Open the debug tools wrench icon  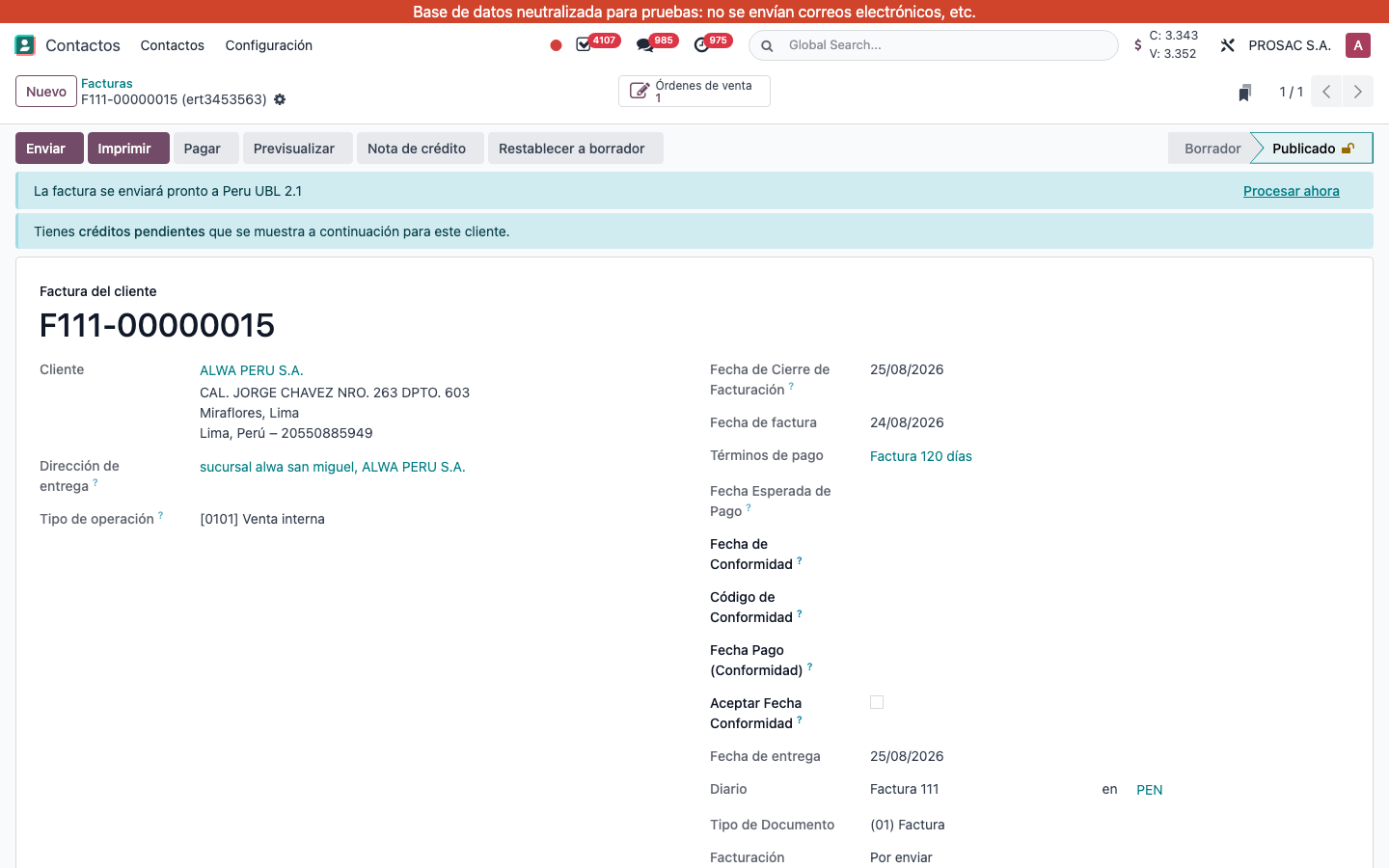click(x=1228, y=45)
